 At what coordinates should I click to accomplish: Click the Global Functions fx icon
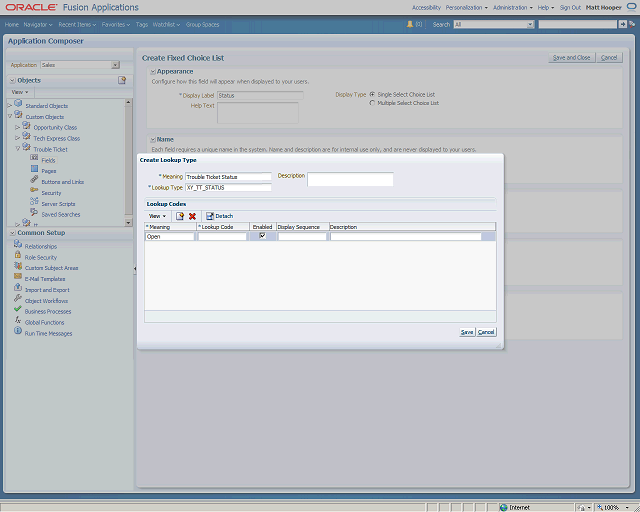18,320
